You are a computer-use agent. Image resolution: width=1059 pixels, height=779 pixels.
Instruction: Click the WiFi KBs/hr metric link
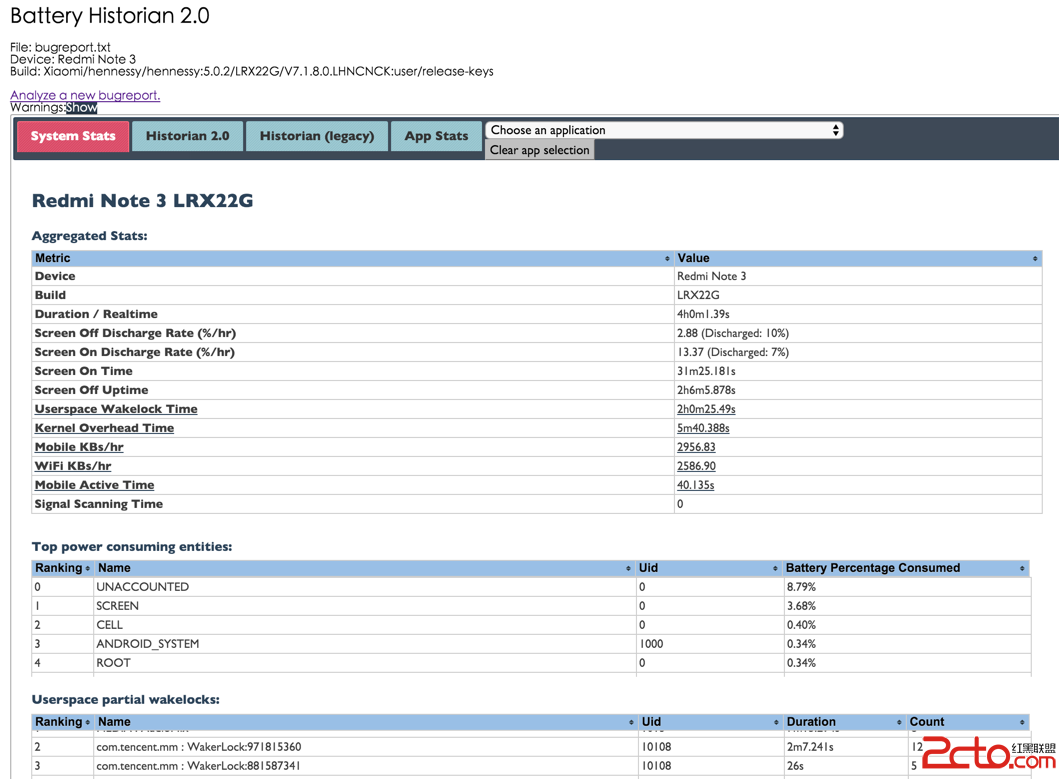[x=73, y=466]
